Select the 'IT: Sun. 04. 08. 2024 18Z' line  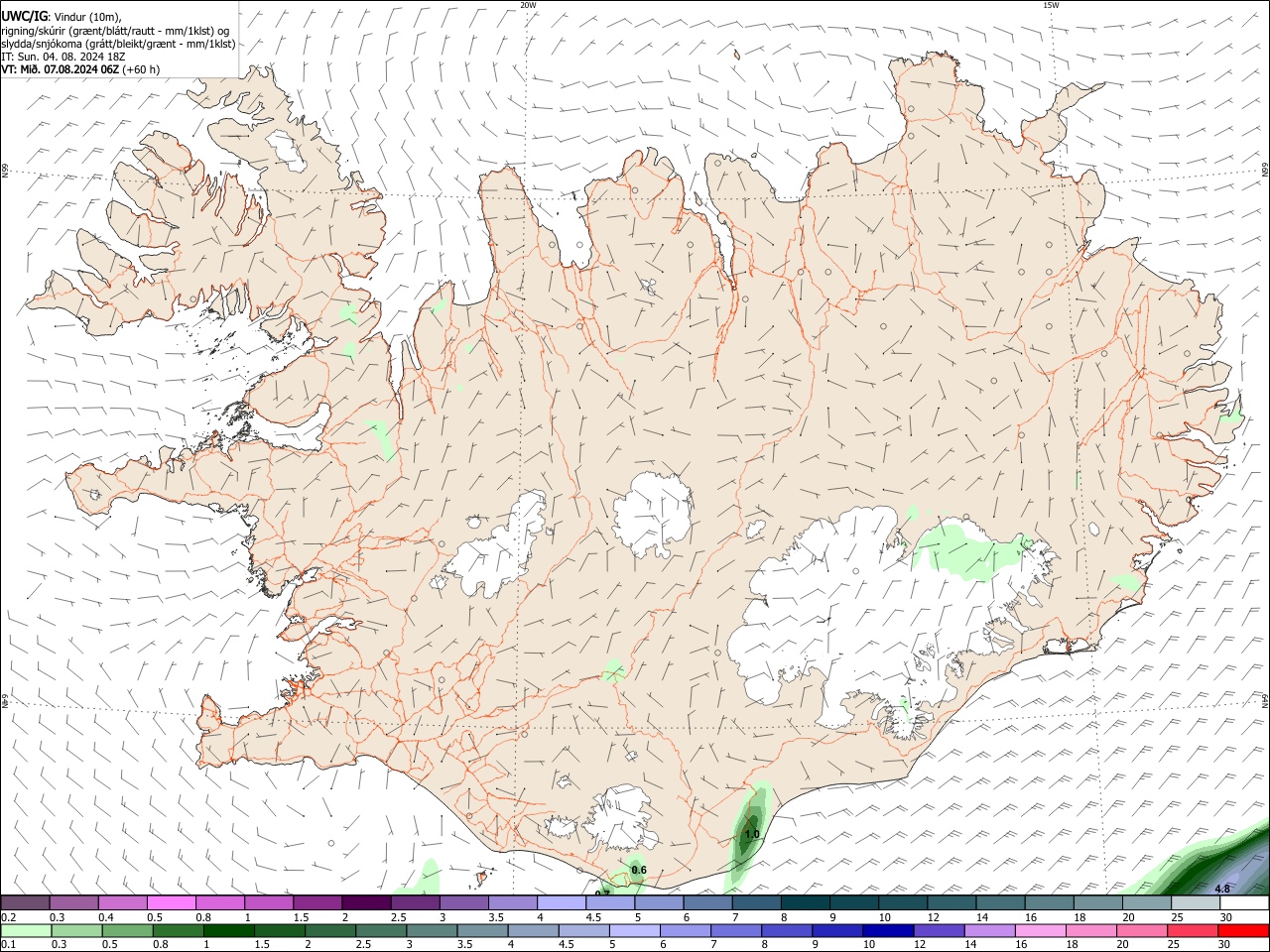tap(63, 57)
